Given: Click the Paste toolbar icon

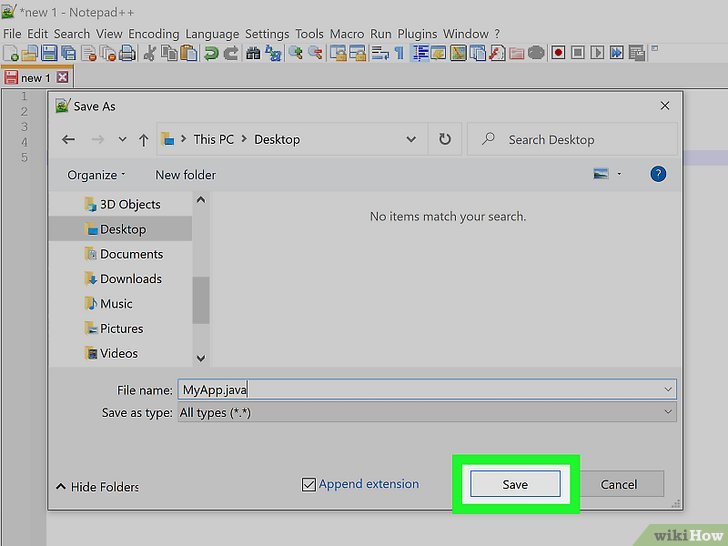Looking at the screenshot, I should [x=188, y=53].
